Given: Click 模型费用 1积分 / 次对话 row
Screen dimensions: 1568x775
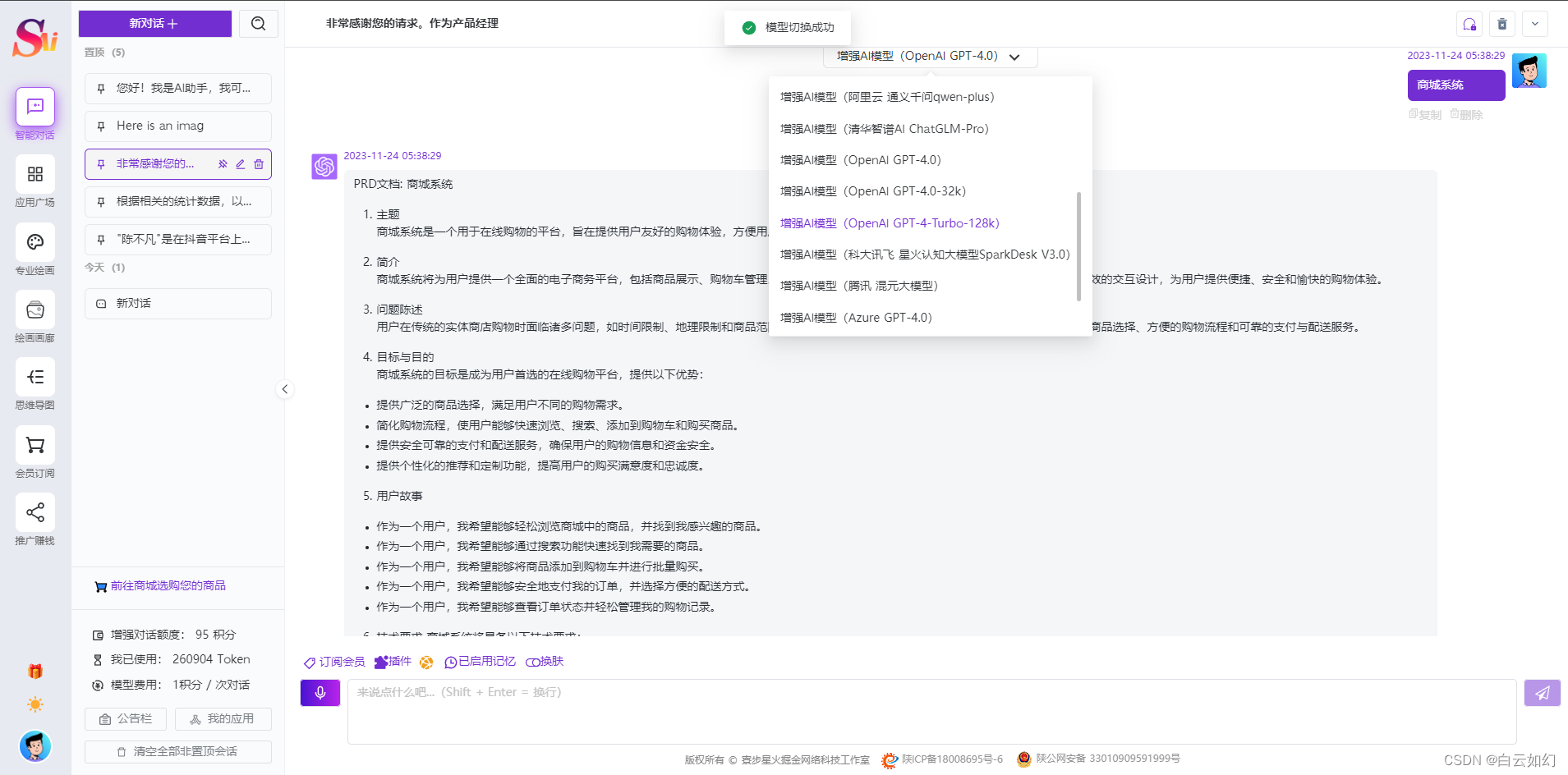Looking at the screenshot, I should coord(171,686).
